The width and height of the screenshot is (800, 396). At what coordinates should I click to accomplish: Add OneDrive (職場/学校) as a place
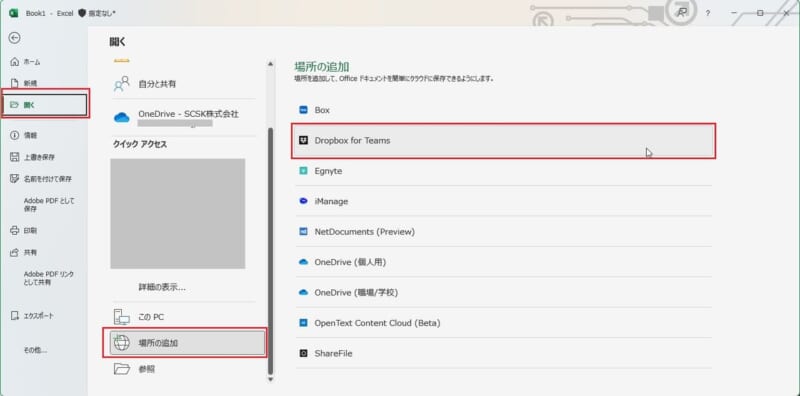click(504, 292)
